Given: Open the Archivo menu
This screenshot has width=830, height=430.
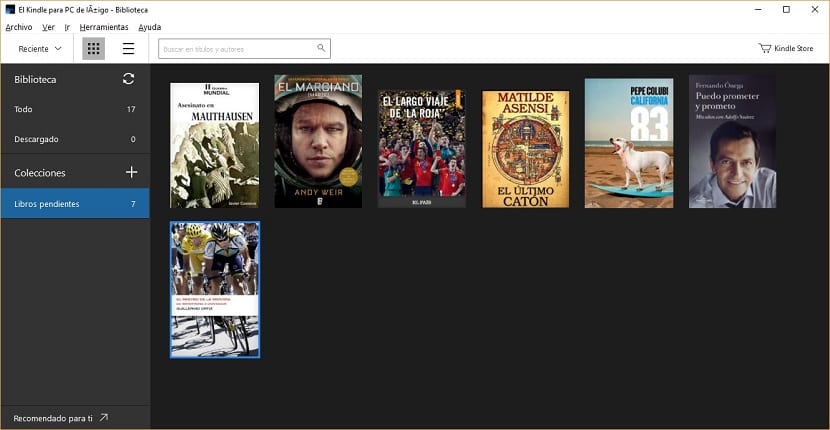Looking at the screenshot, I should click(19, 27).
